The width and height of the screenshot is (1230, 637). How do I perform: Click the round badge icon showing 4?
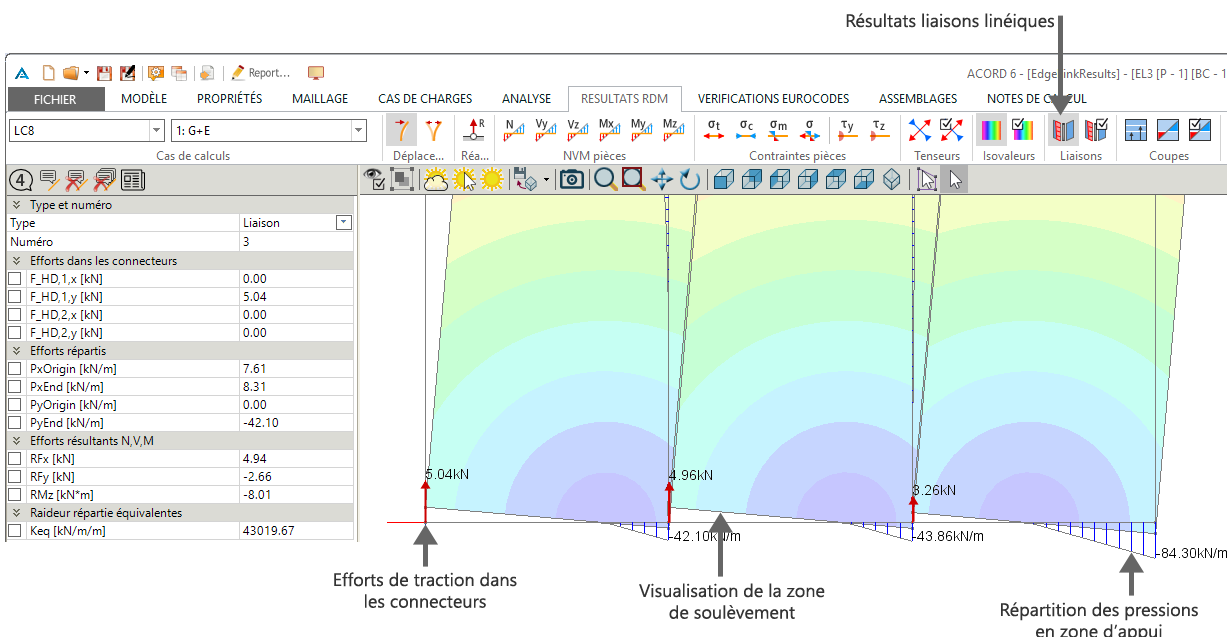coord(21,180)
